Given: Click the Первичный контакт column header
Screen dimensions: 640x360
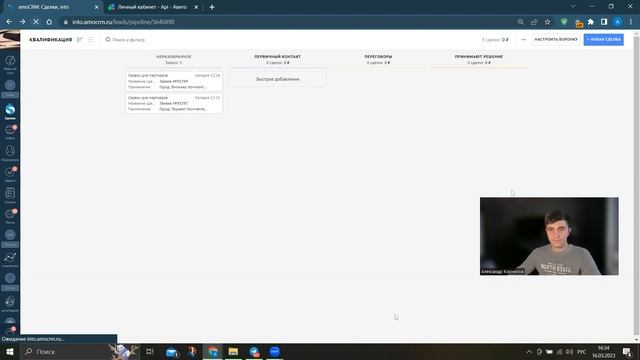Looking at the screenshot, I should click(x=278, y=57).
